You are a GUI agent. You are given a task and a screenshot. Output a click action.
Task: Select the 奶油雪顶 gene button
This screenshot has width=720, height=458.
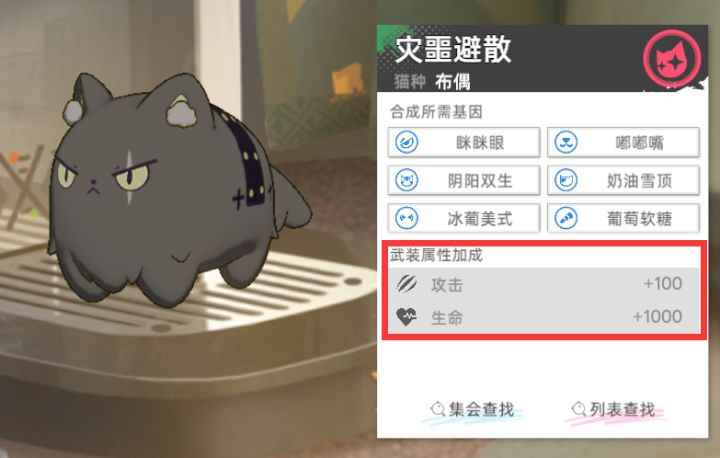[624, 180]
